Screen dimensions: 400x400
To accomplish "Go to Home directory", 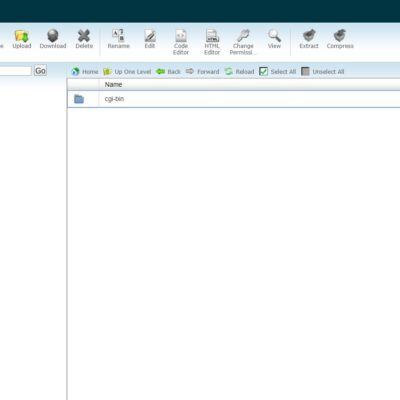I will coord(85,72).
